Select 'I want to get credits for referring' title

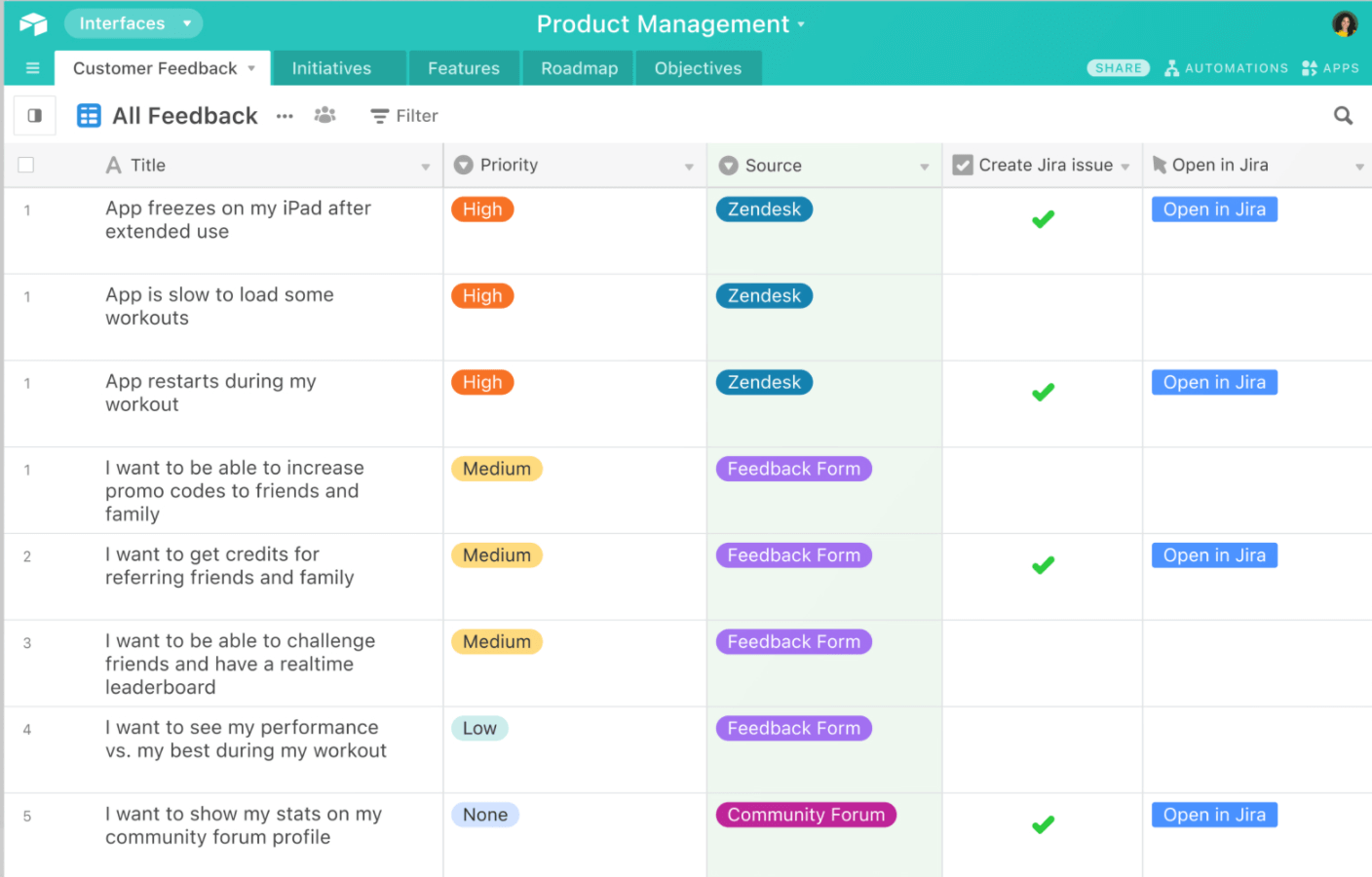[230, 565]
